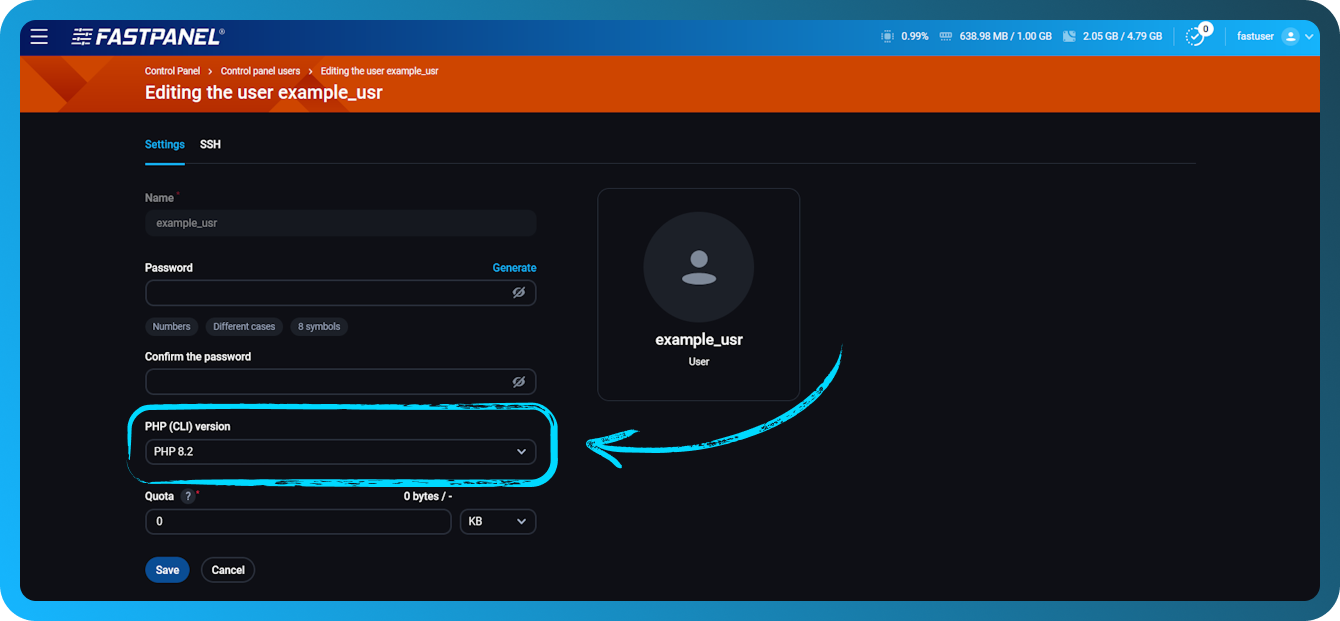Viewport: 1340px width, 621px height.
Task: Open the background tasks indicator with badge 0
Action: pyautogui.click(x=1196, y=35)
